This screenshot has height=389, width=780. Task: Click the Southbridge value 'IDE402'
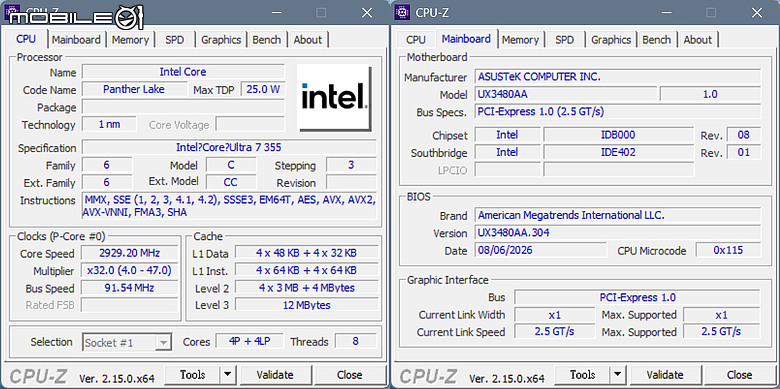pos(618,152)
